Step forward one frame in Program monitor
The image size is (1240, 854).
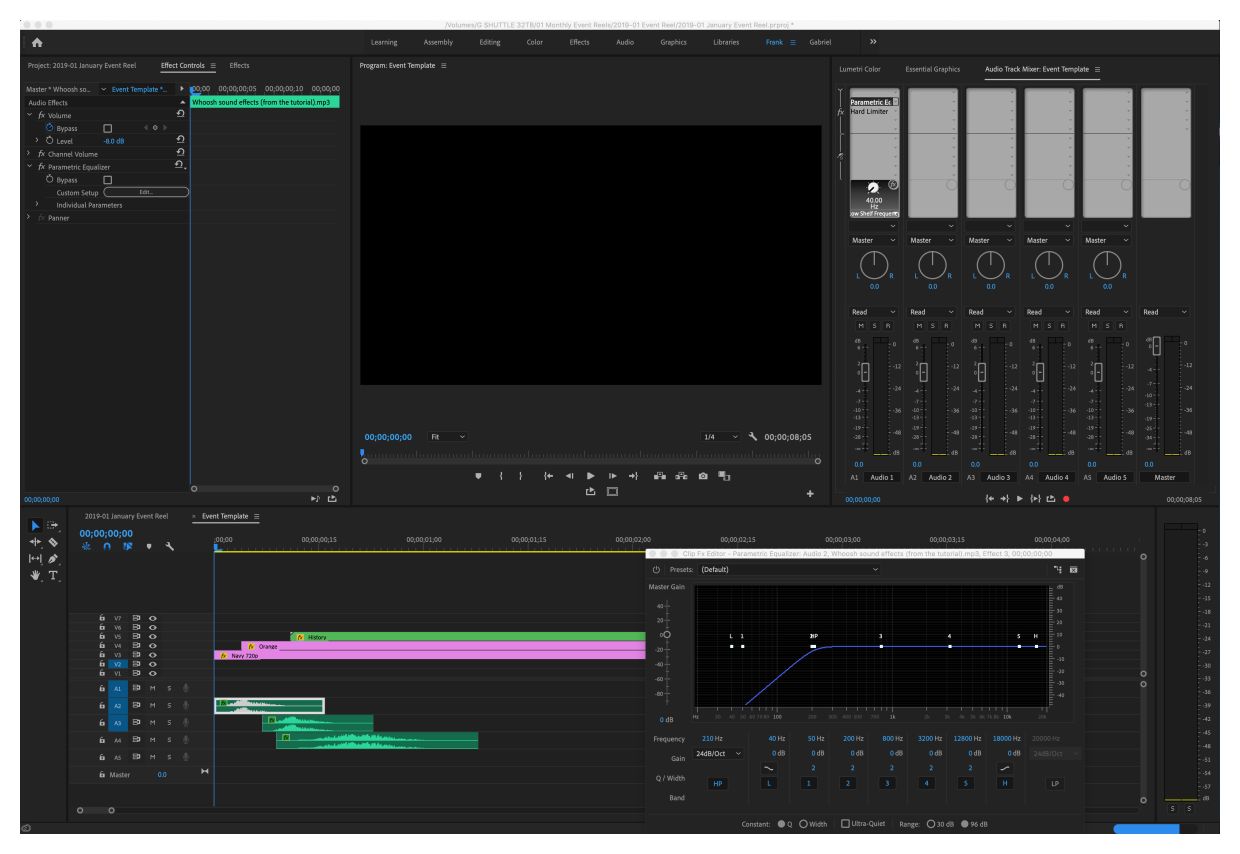(612, 475)
